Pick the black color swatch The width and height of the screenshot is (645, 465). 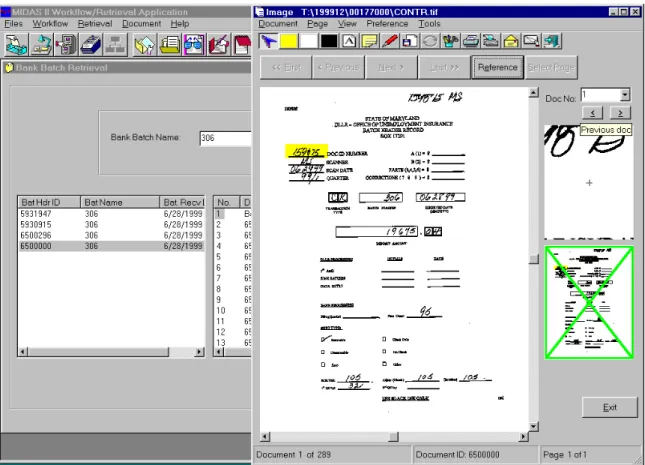(329, 41)
